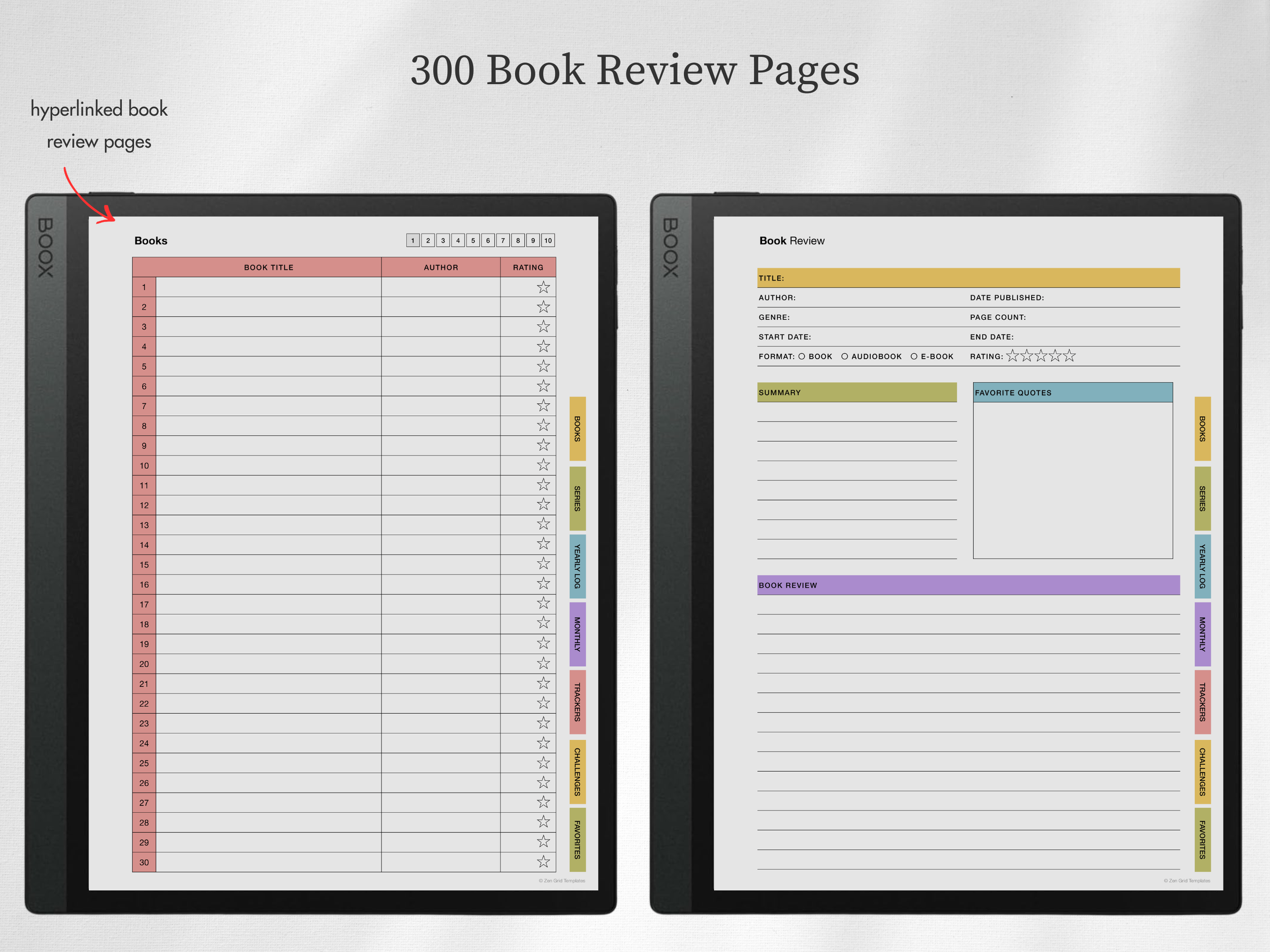
Task: Go to Books index page 8
Action: (x=518, y=241)
